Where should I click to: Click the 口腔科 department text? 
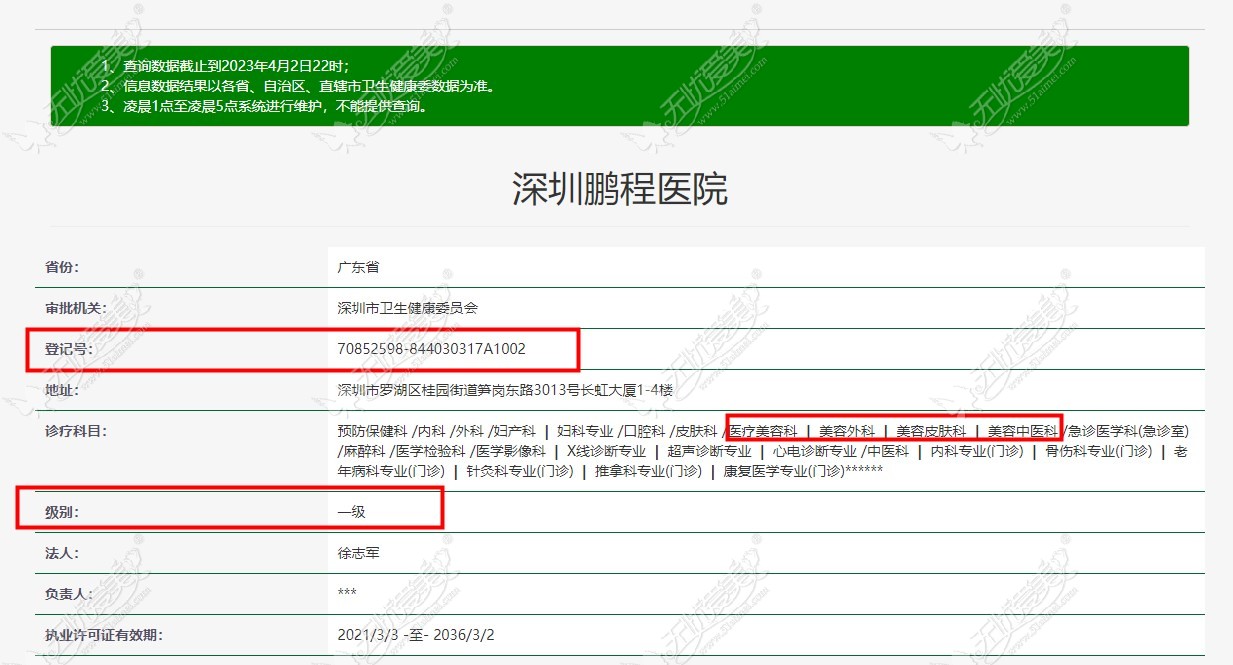645,430
